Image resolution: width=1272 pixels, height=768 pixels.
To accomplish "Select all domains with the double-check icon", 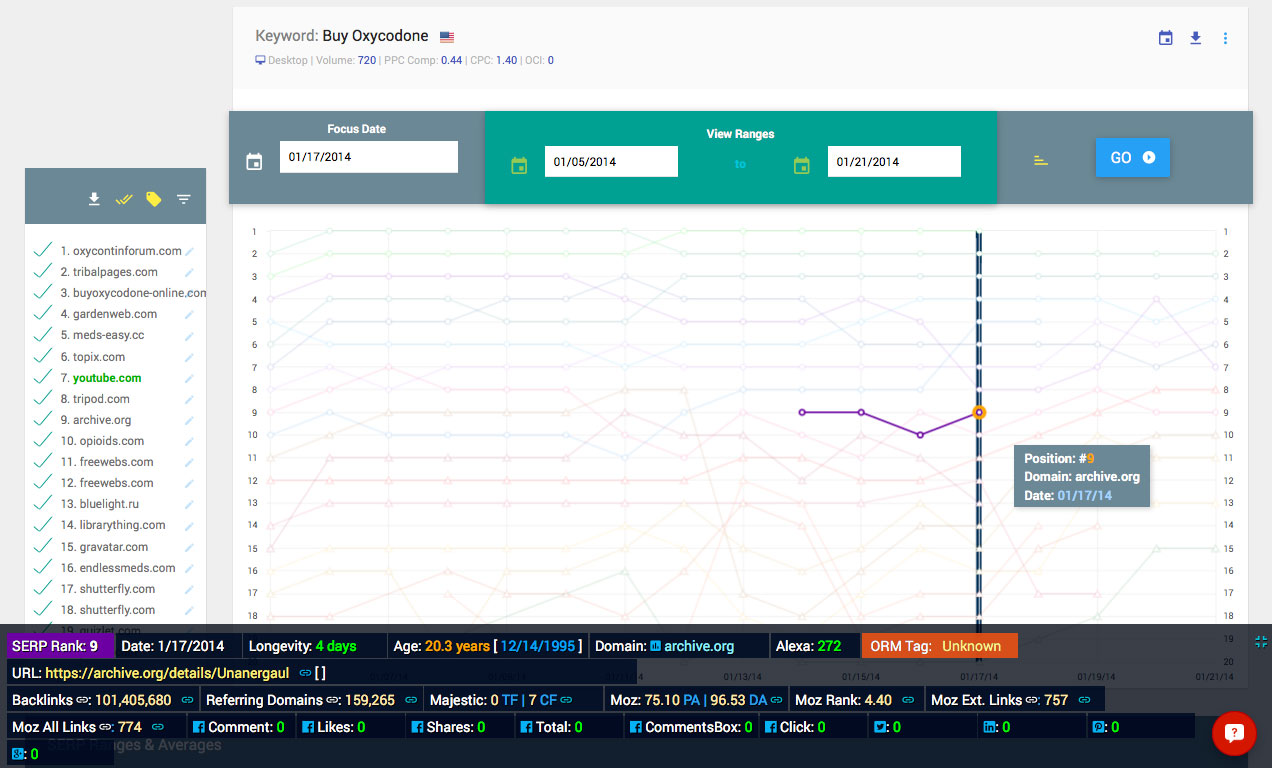I will pyautogui.click(x=124, y=199).
